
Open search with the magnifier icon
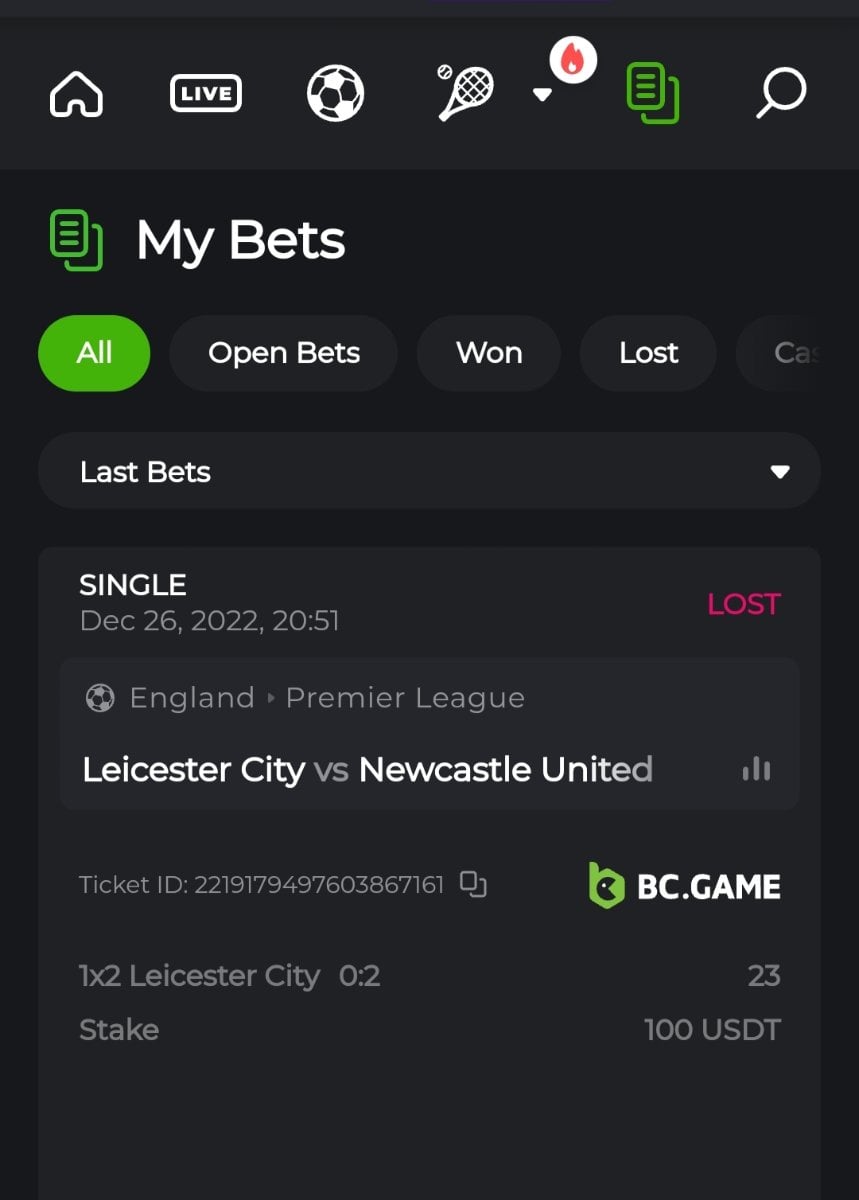click(780, 93)
